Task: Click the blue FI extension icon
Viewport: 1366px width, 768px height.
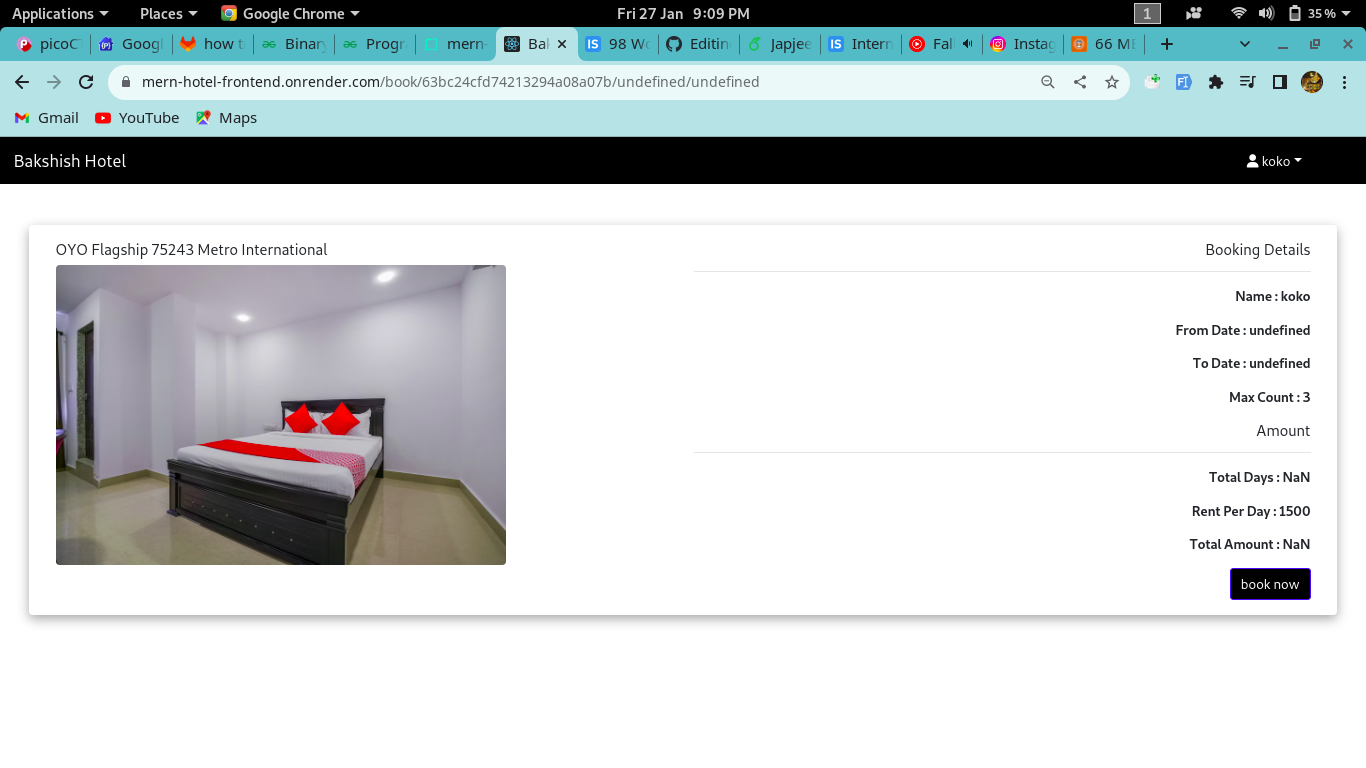Action: click(x=1183, y=82)
